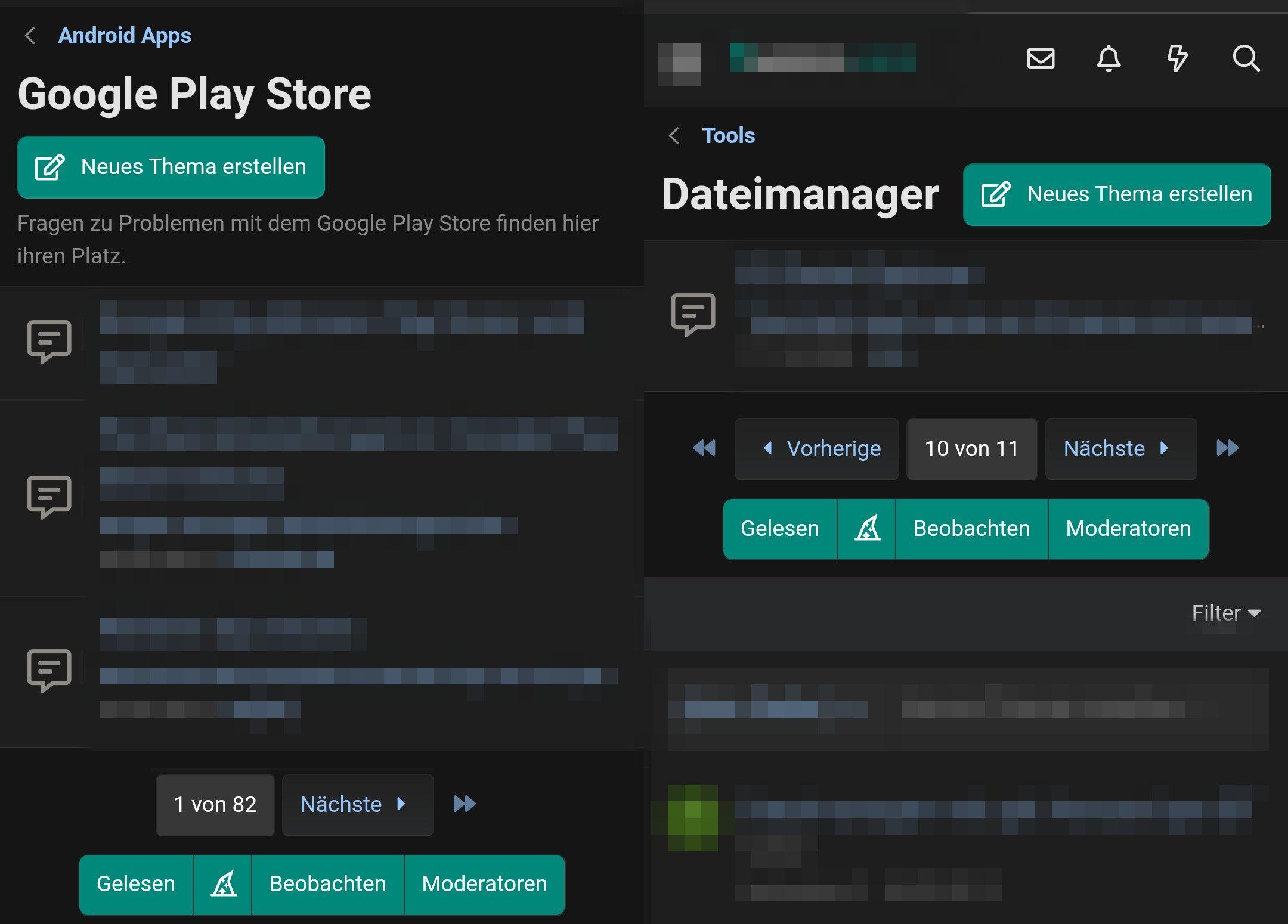
Task: Go to next page in Google Play Store with Nächste
Action: 358,805
